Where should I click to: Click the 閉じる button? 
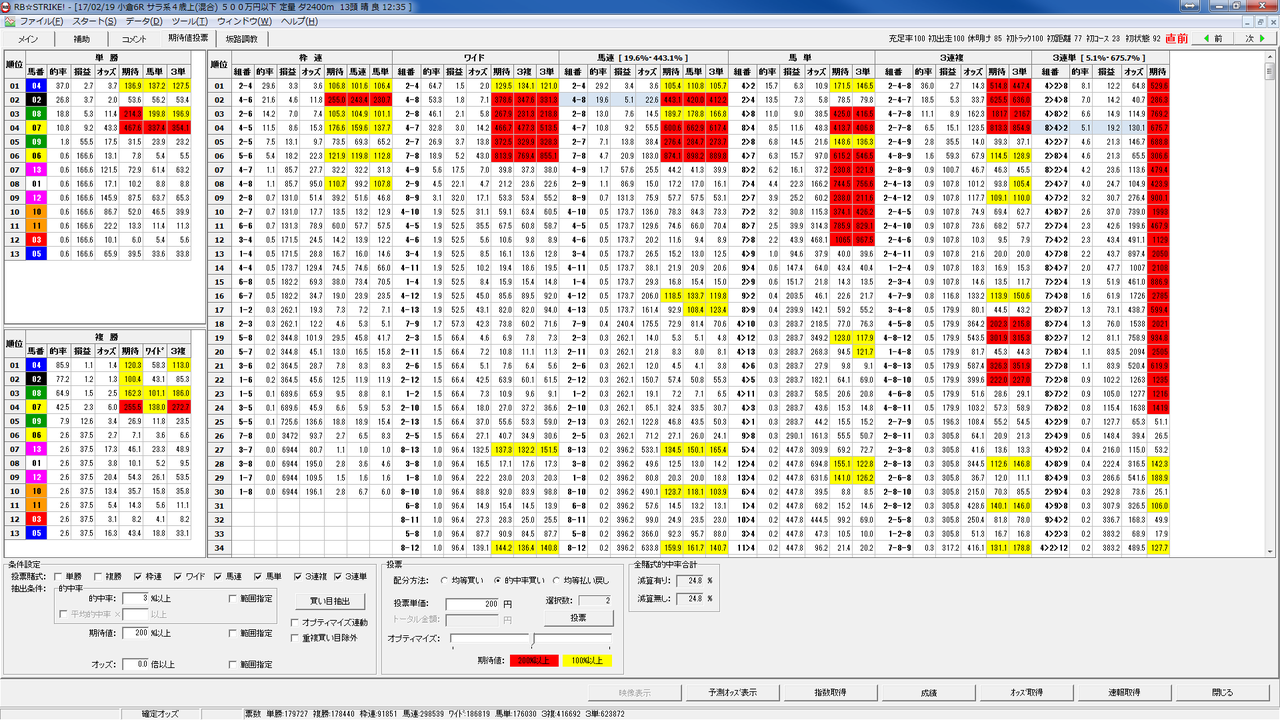click(x=1222, y=692)
